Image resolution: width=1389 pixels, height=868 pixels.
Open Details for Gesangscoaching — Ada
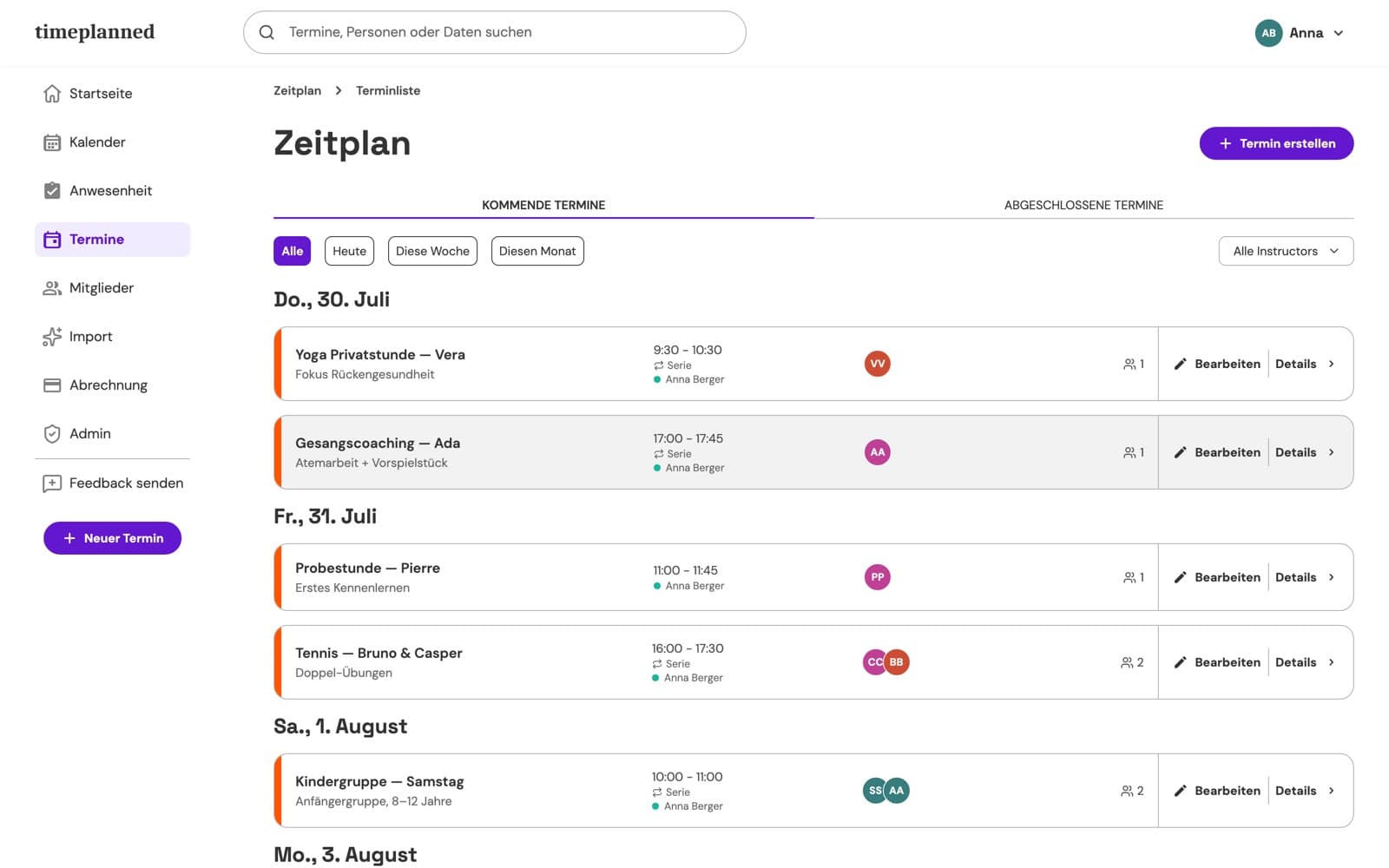tap(1305, 452)
